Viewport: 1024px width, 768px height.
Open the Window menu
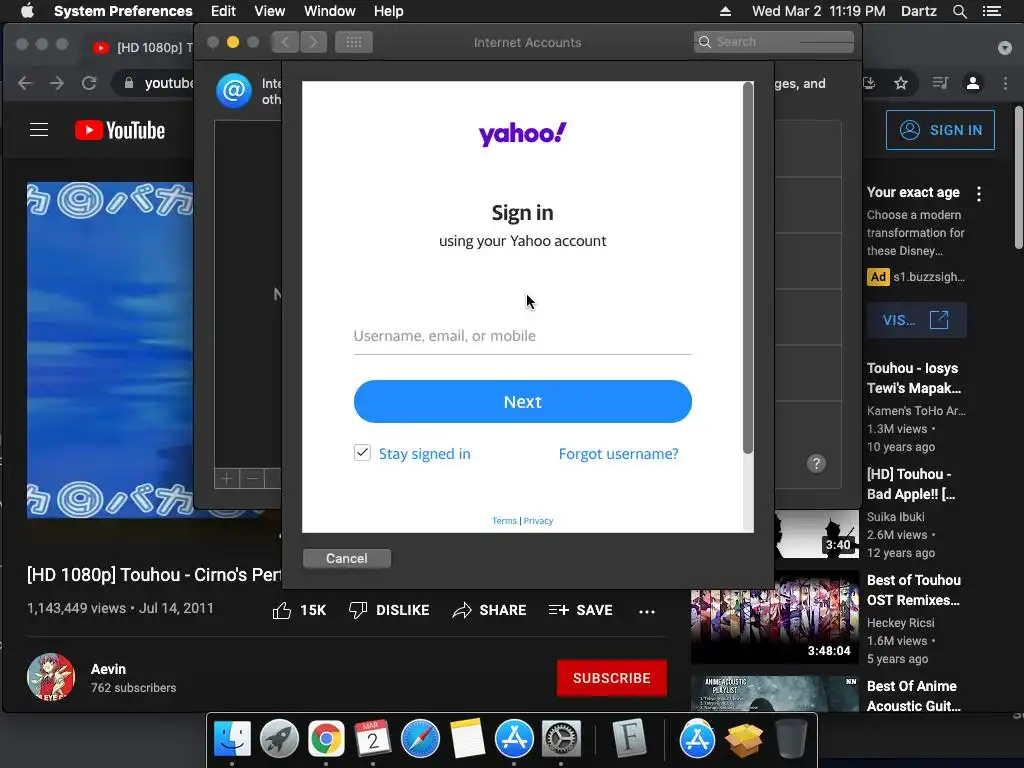point(330,11)
